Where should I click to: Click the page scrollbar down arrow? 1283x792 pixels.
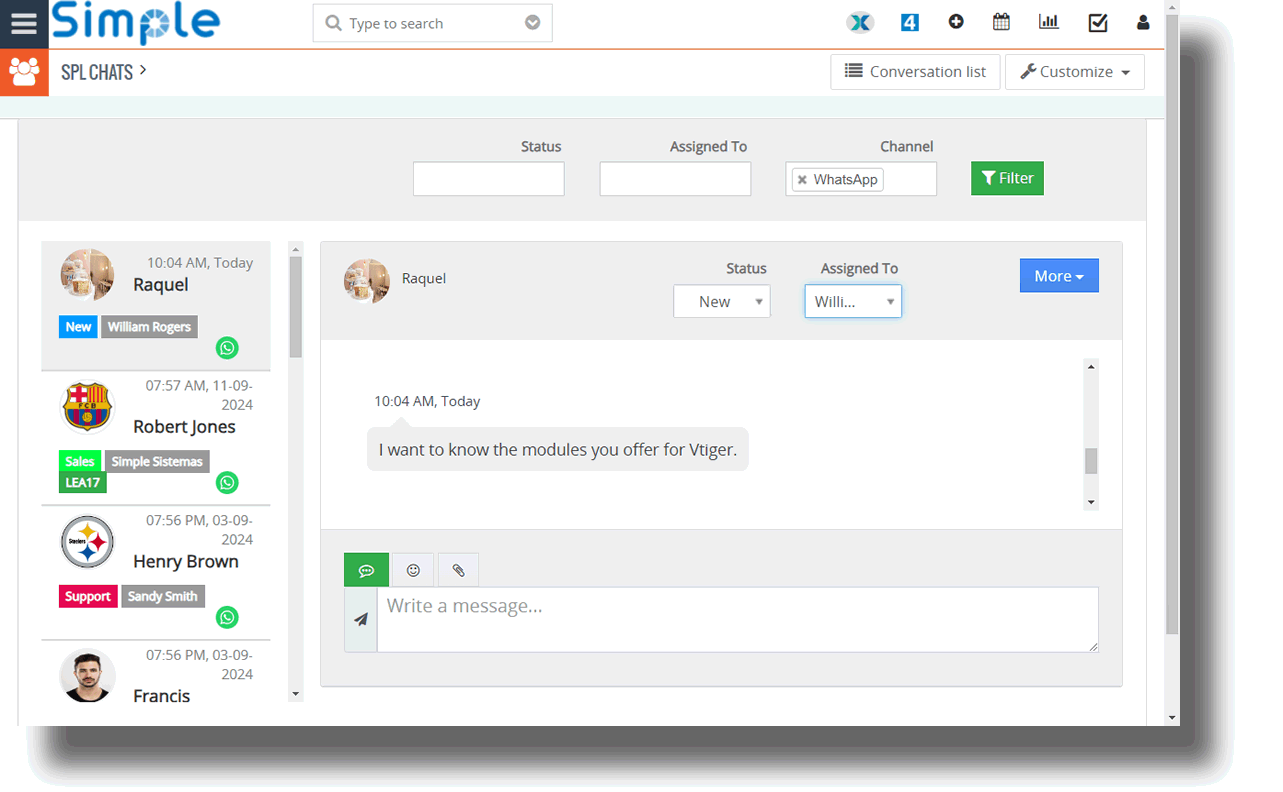click(x=1172, y=717)
